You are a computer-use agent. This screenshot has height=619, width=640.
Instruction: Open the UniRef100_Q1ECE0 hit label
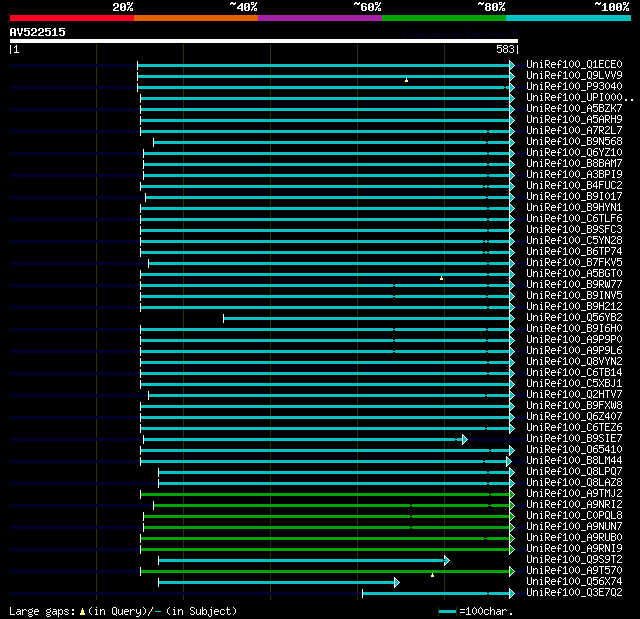click(x=574, y=64)
